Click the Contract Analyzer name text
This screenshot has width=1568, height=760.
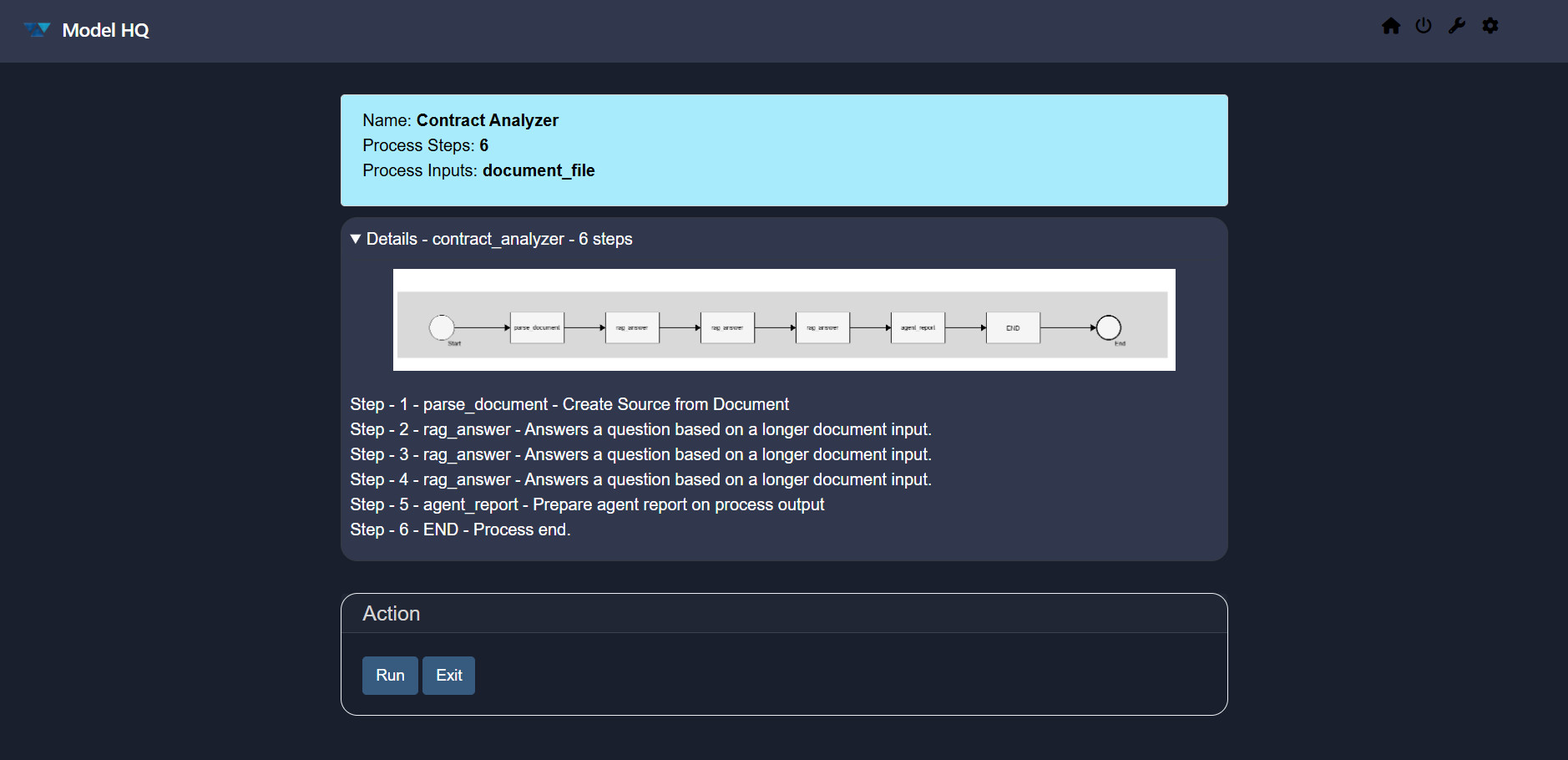click(487, 120)
